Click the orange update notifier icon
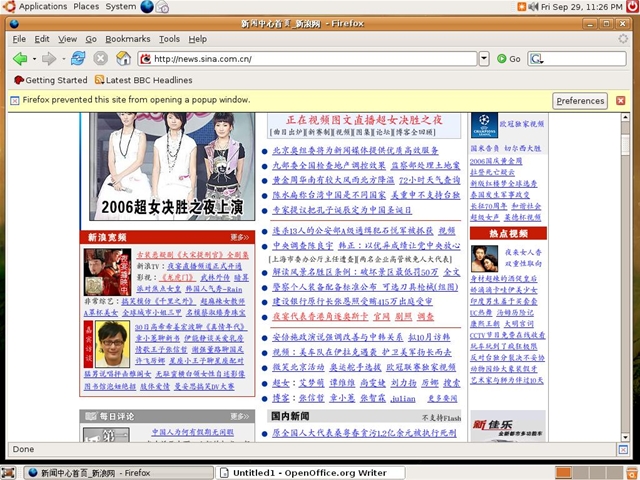640x480 pixels. point(522,7)
